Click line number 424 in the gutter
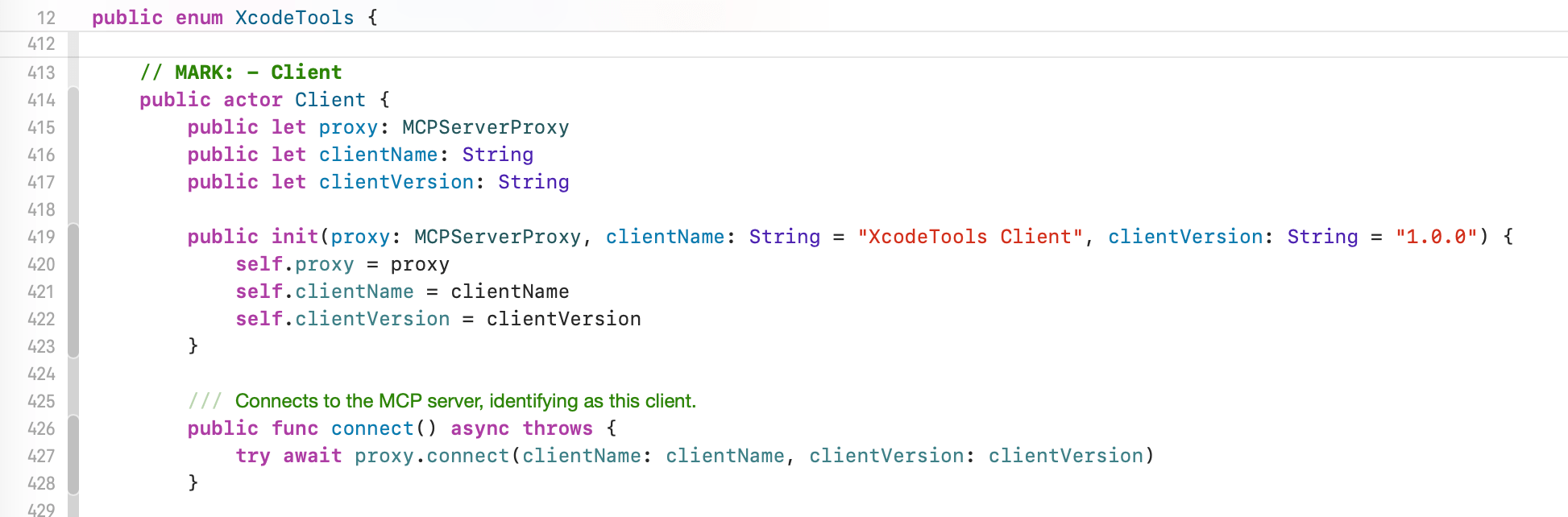The height and width of the screenshot is (517, 1568). pos(41,373)
